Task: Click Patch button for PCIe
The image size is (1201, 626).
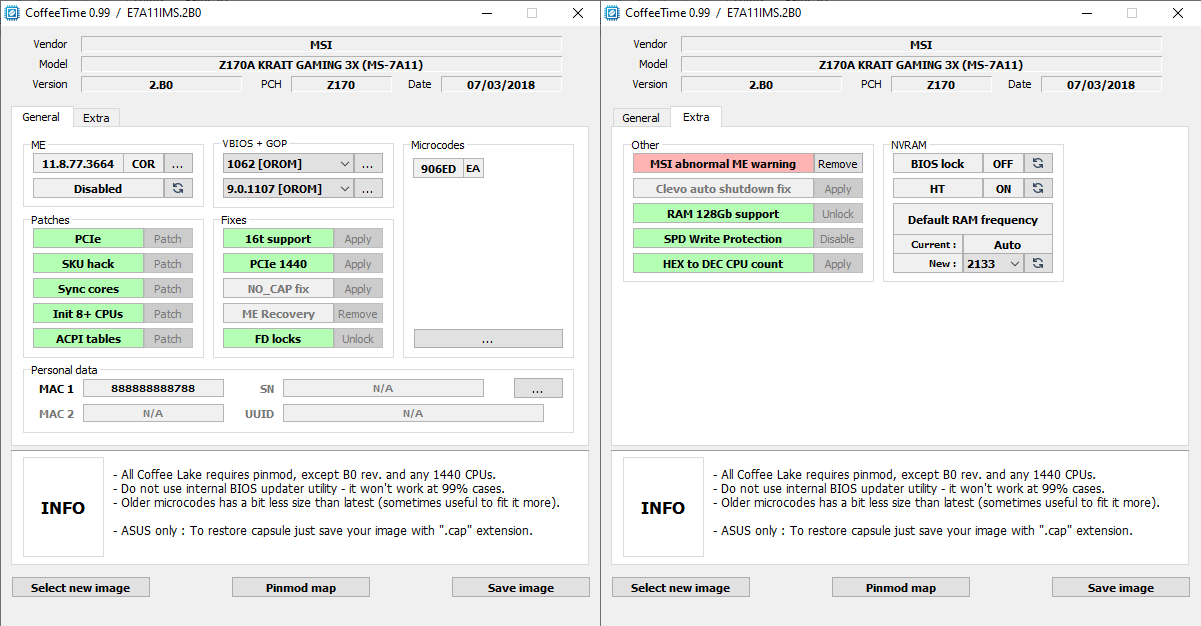Action: [x=168, y=238]
